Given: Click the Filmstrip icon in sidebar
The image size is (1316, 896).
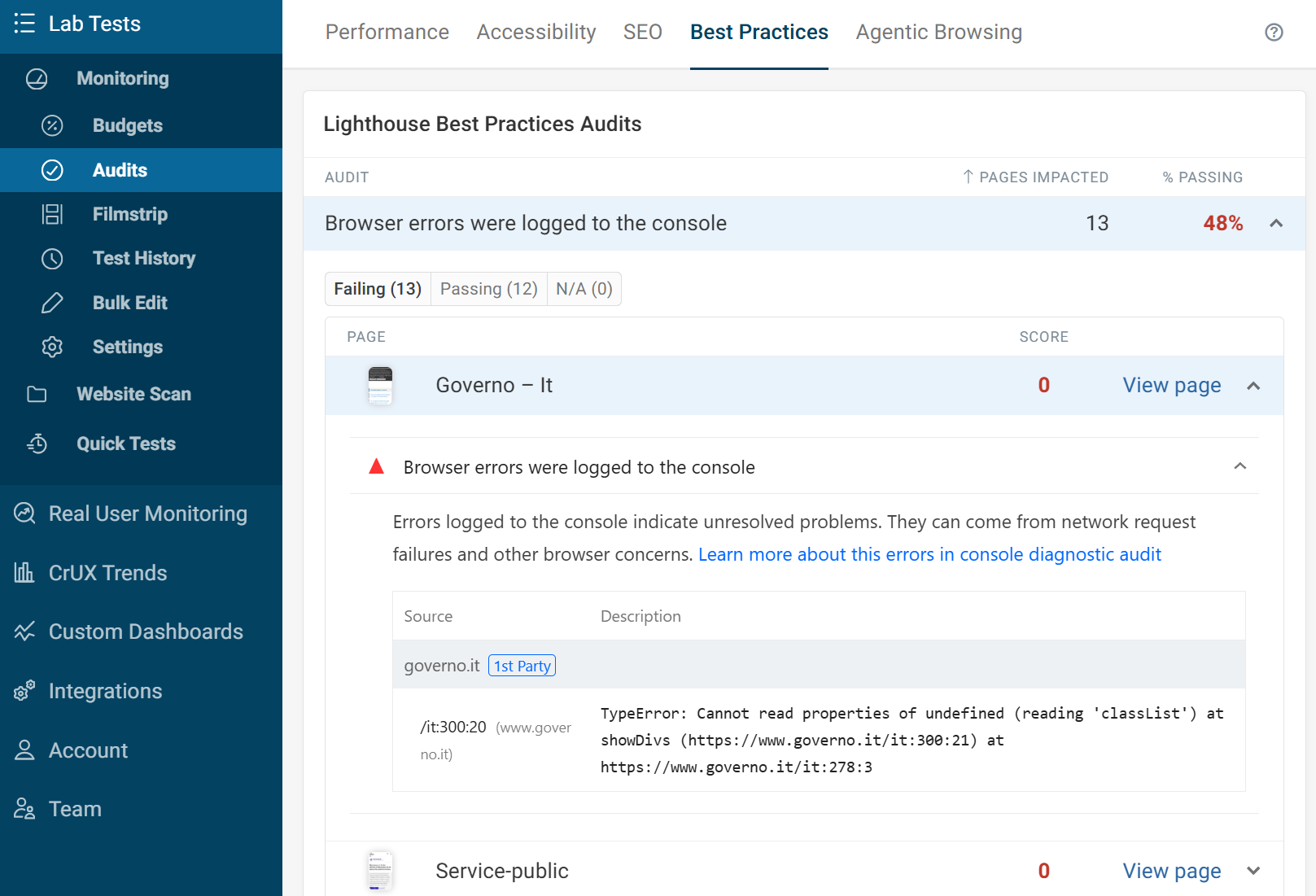Looking at the screenshot, I should [x=52, y=214].
